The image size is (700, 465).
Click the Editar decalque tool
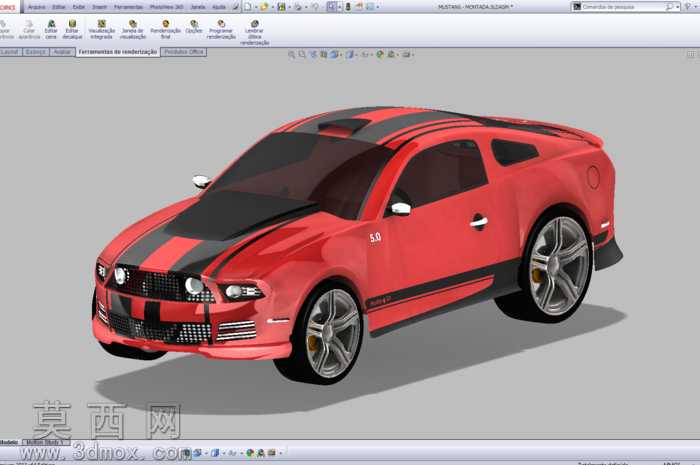[72, 29]
